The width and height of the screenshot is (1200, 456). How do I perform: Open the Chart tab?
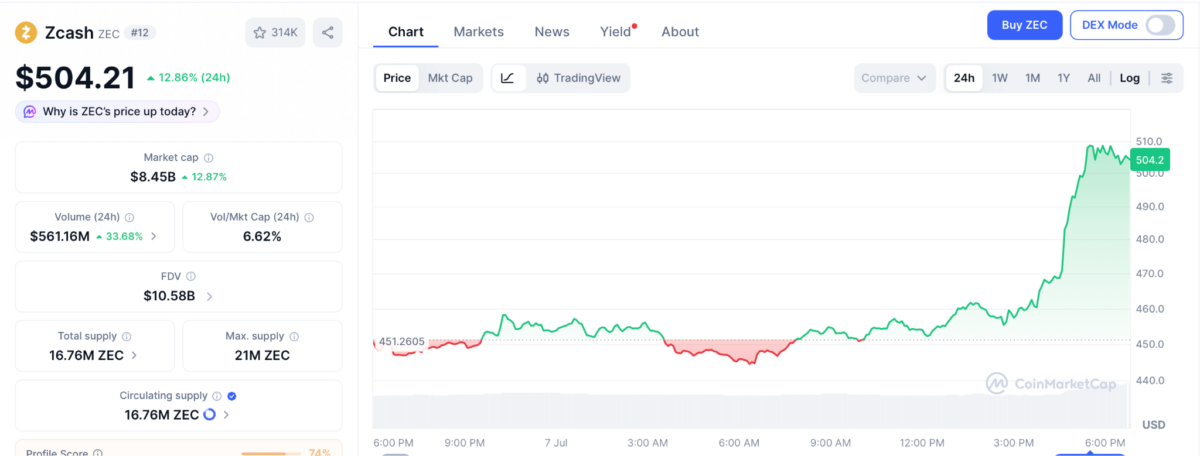point(406,31)
